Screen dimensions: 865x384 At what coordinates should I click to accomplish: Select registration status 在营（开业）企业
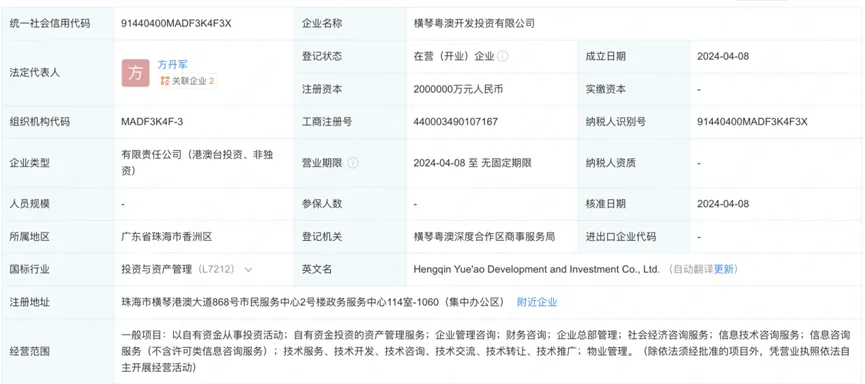pyautogui.click(x=454, y=56)
